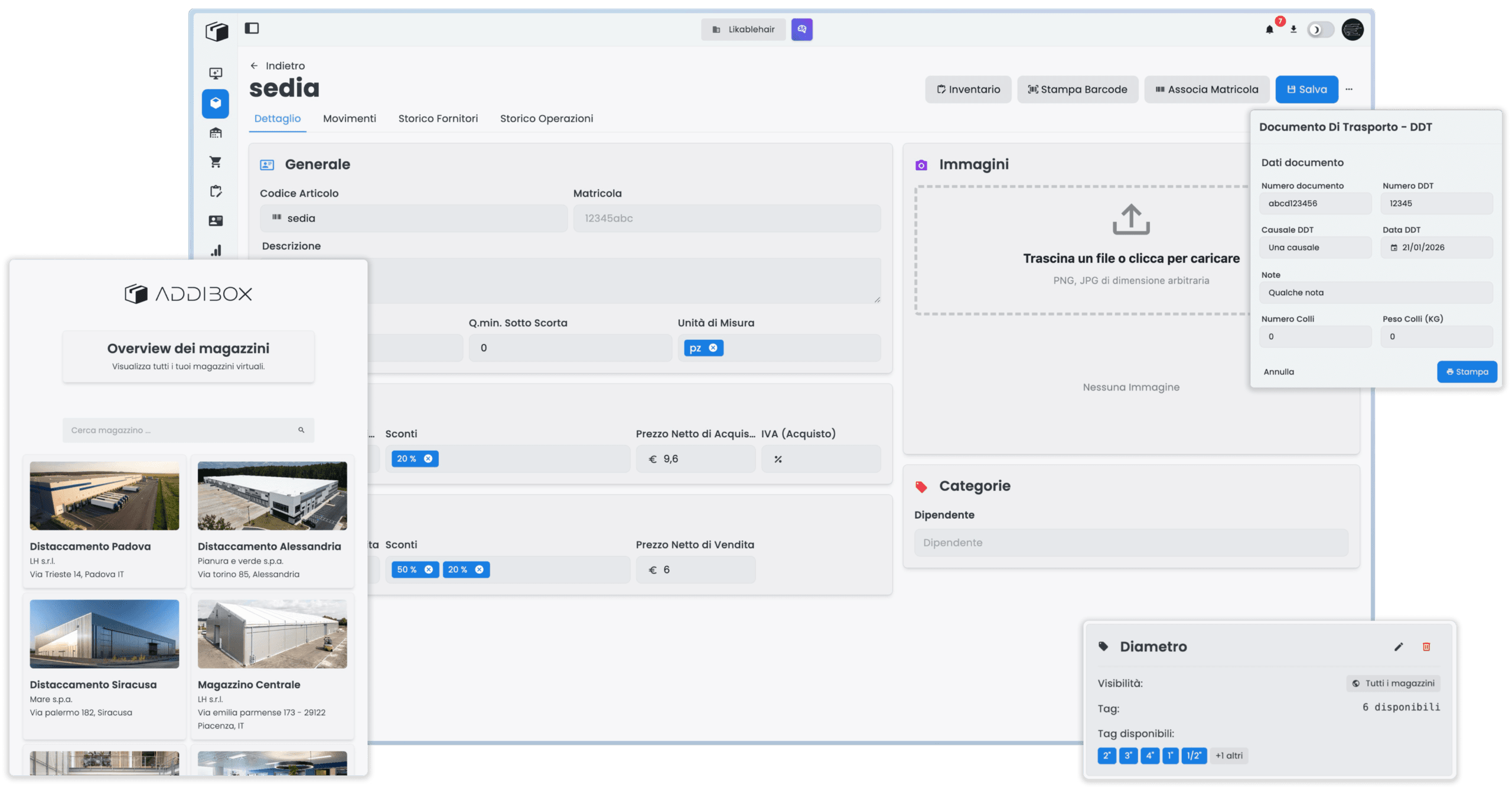Click the purple chat assistant icon

coord(801,30)
